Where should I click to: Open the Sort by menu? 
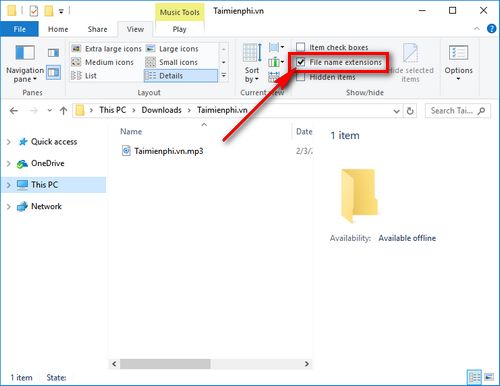252,63
